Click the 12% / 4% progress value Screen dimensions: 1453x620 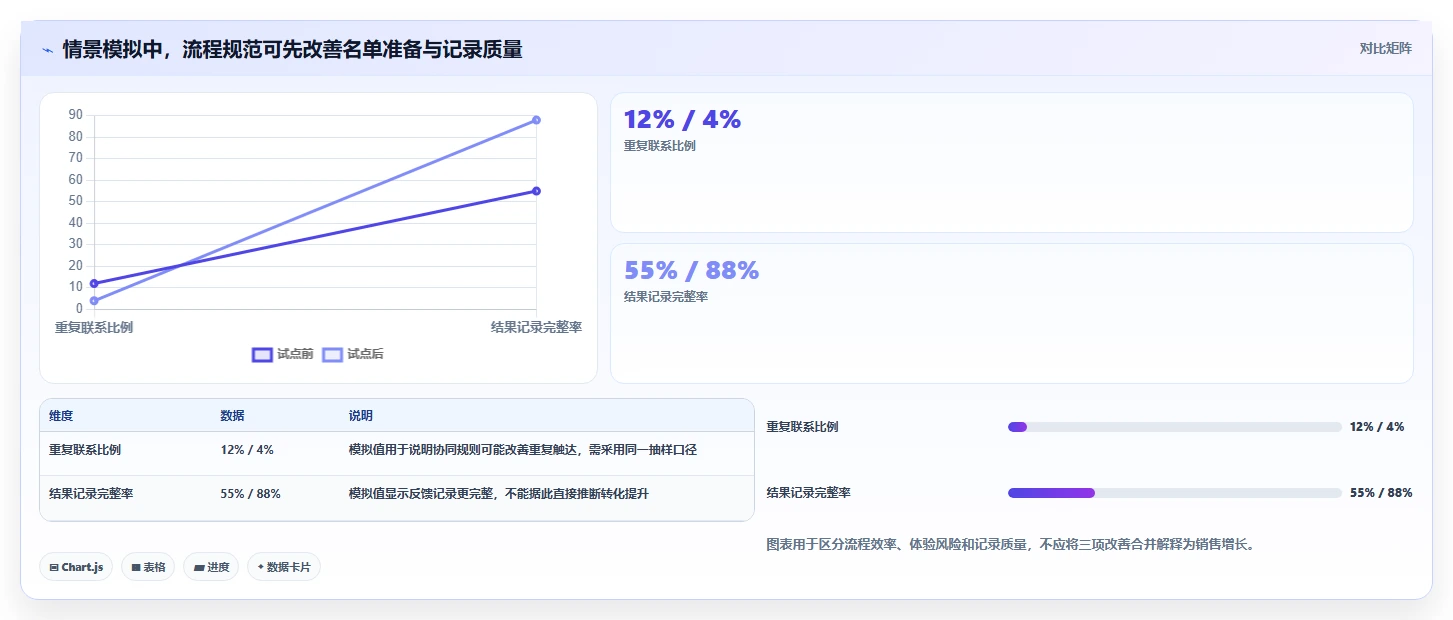click(x=1377, y=427)
